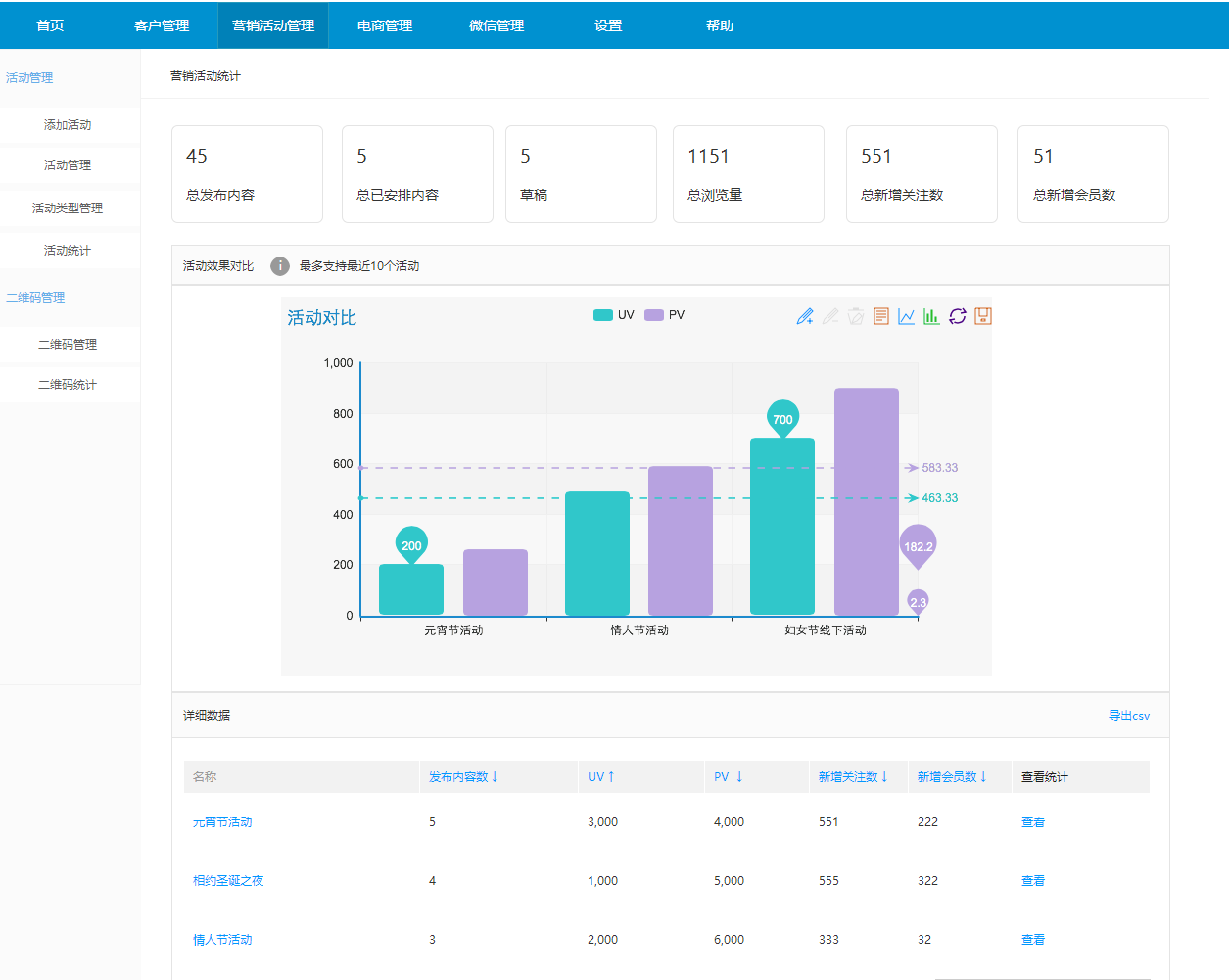Click the 营销活动统计 page heading
Screen dimensions: 1229x980
click(206, 76)
